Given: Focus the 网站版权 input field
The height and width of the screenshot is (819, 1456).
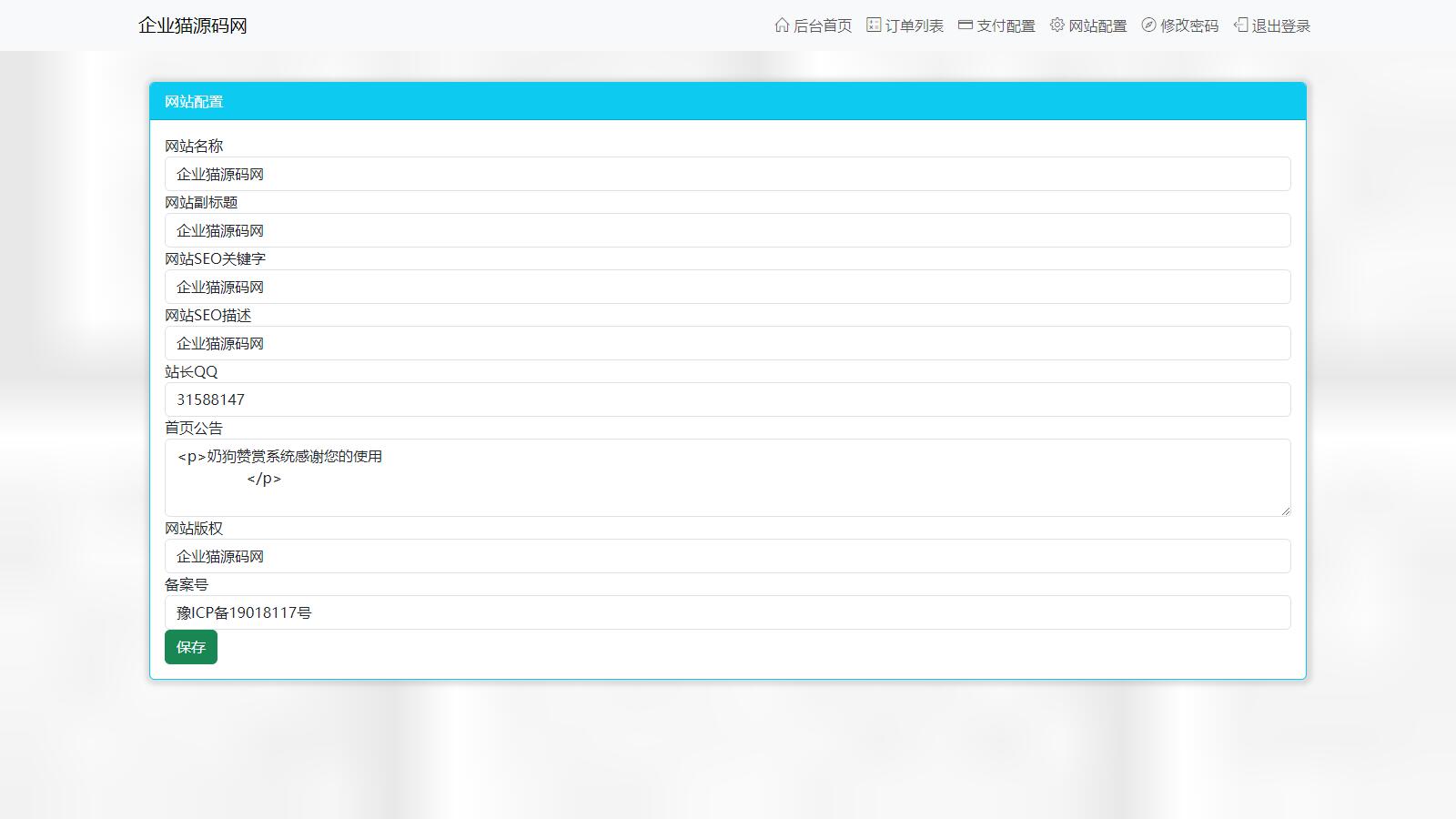Looking at the screenshot, I should click(728, 556).
